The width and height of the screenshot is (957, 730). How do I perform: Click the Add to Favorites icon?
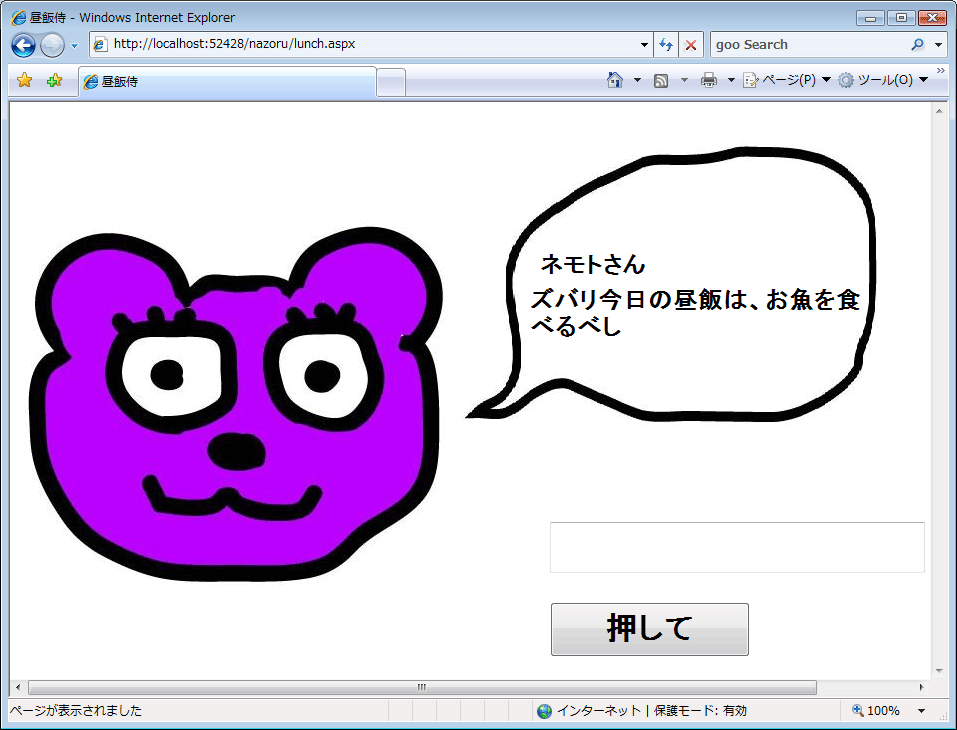pos(54,80)
